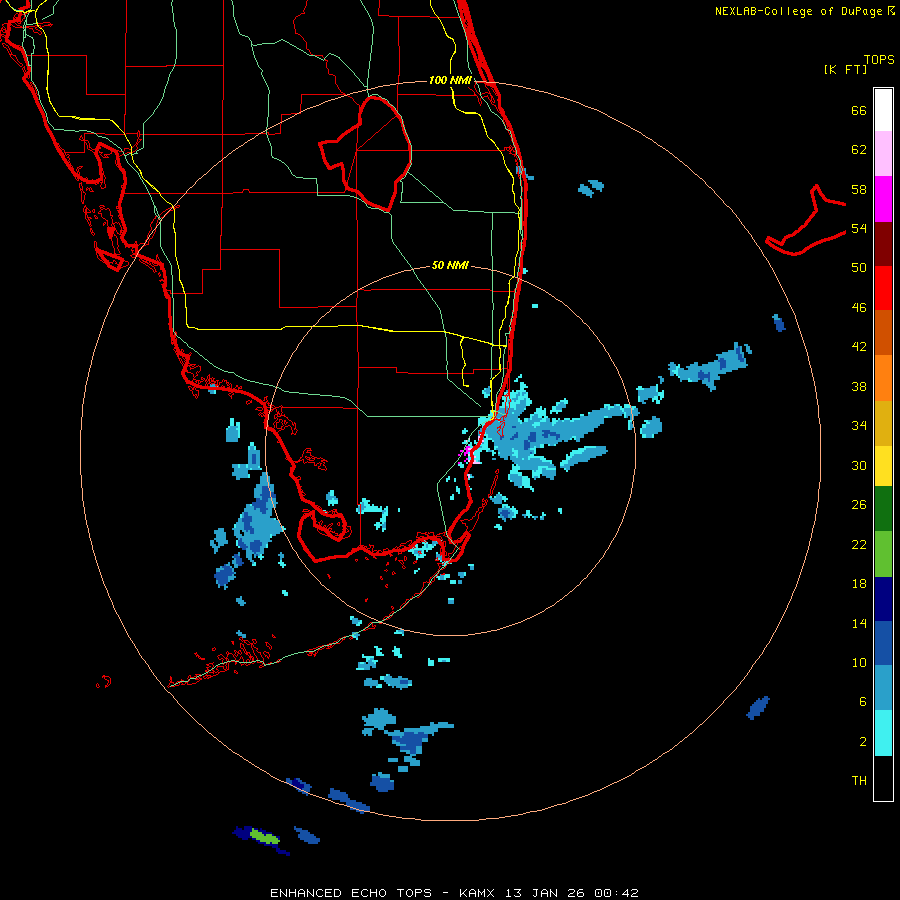Click the dark orange 42 kft legend swatch
The width and height of the screenshot is (900, 900).
(883, 332)
